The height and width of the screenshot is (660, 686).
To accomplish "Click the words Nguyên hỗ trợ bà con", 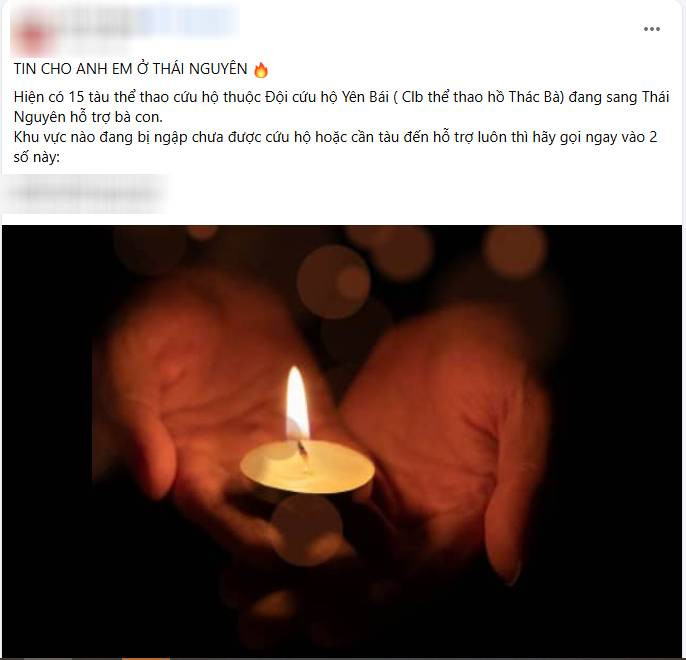I will (x=88, y=117).
